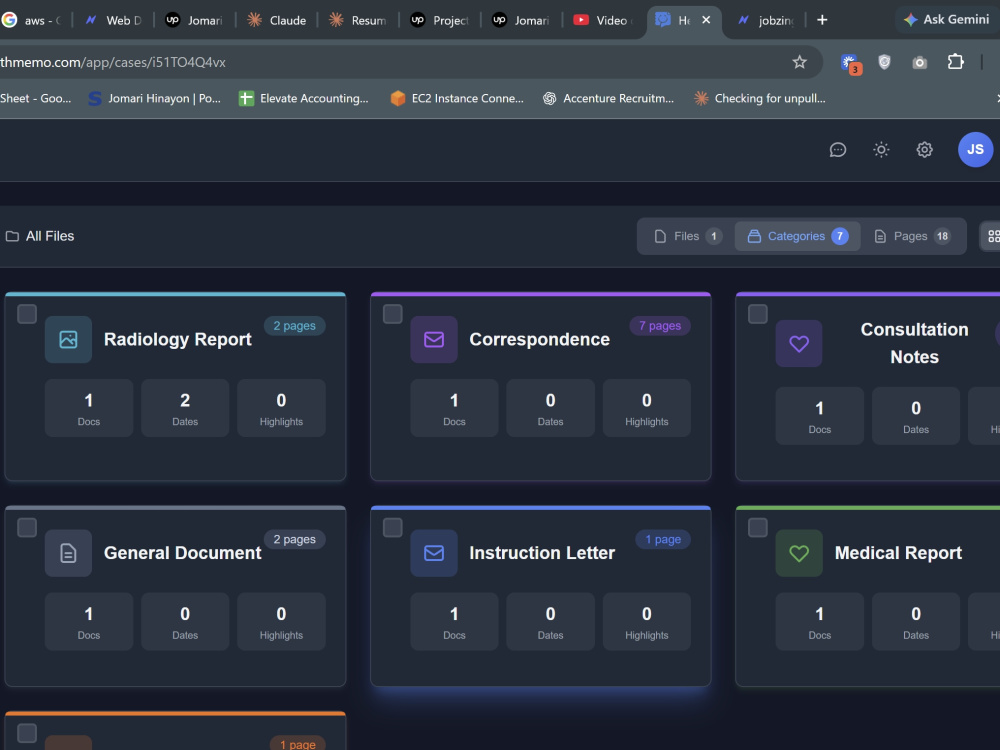Open Elevate Accounting bookmark
The width and height of the screenshot is (1000, 750).
coord(304,98)
